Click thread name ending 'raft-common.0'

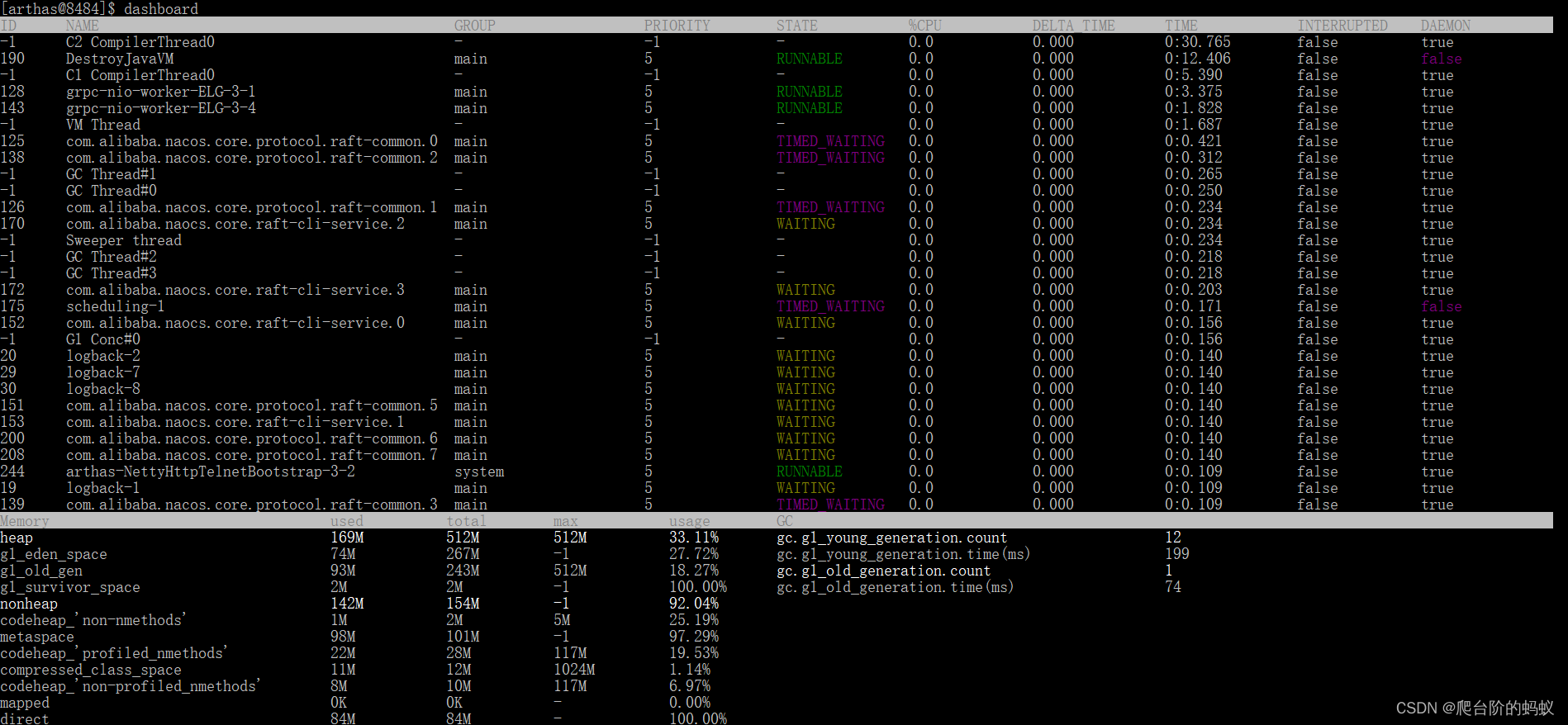pyautogui.click(x=252, y=141)
